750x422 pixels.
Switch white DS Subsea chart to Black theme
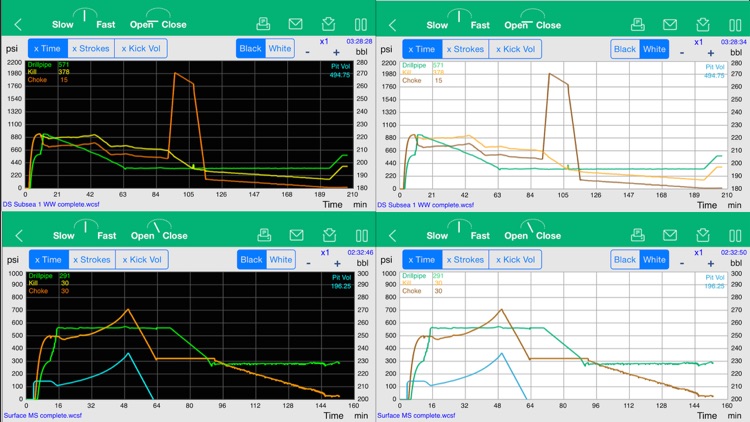tap(625, 49)
